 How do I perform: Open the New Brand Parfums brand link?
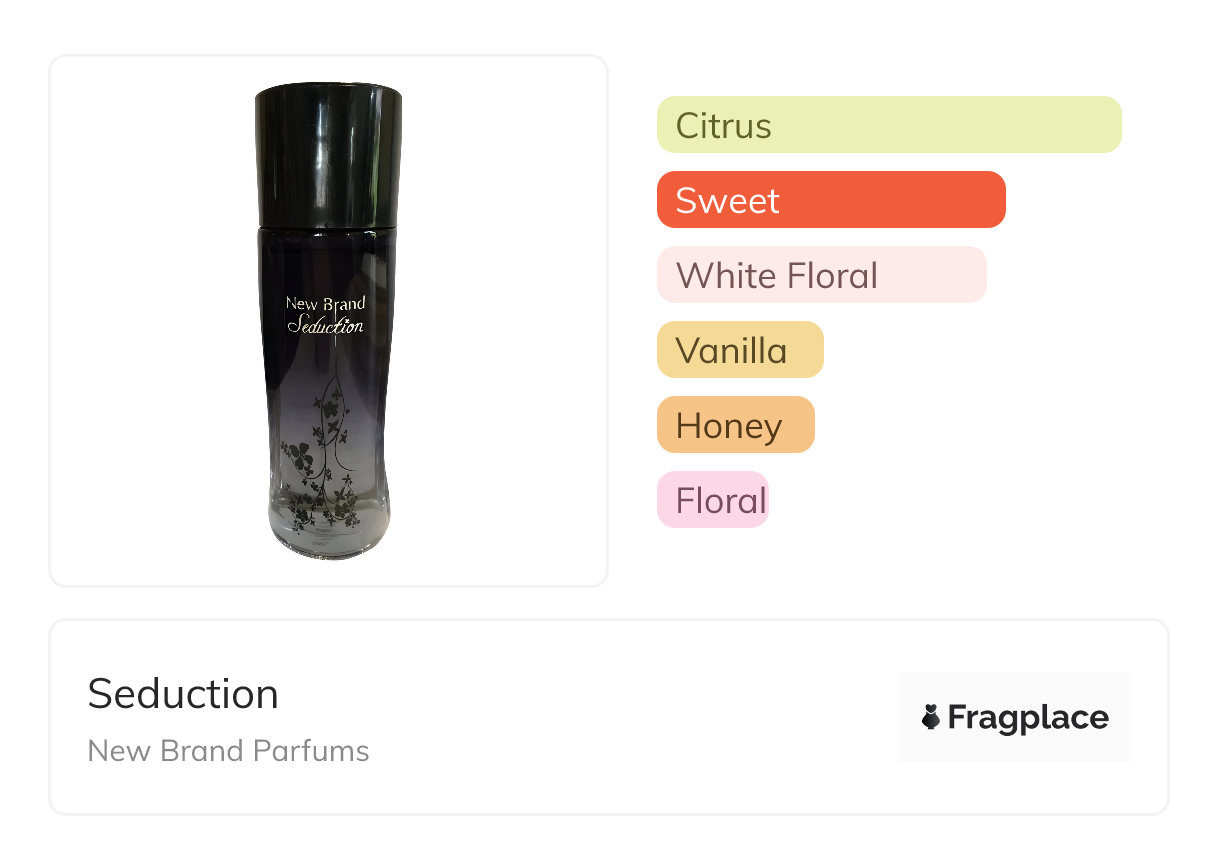click(x=228, y=751)
